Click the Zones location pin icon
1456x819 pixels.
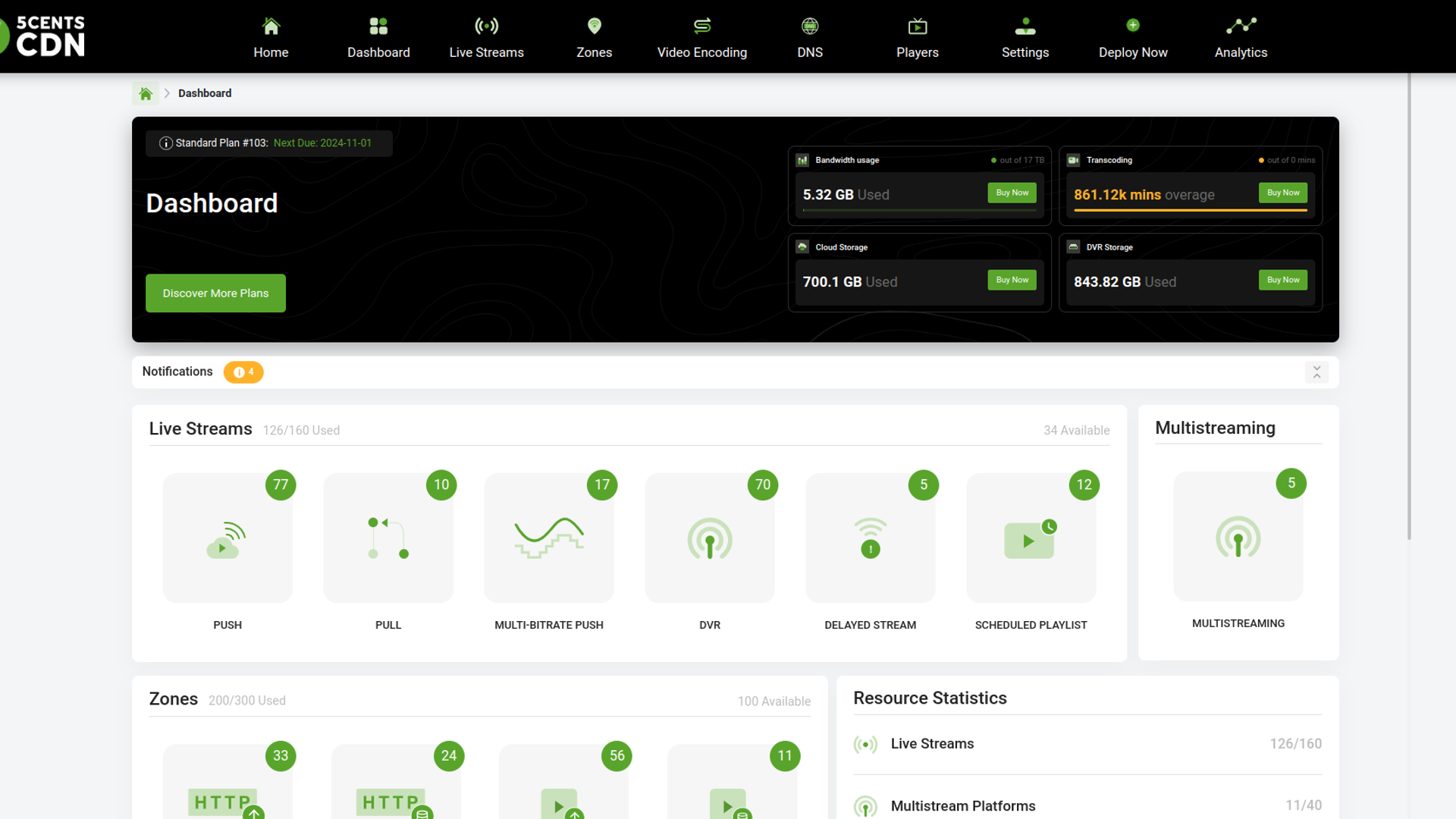(594, 27)
